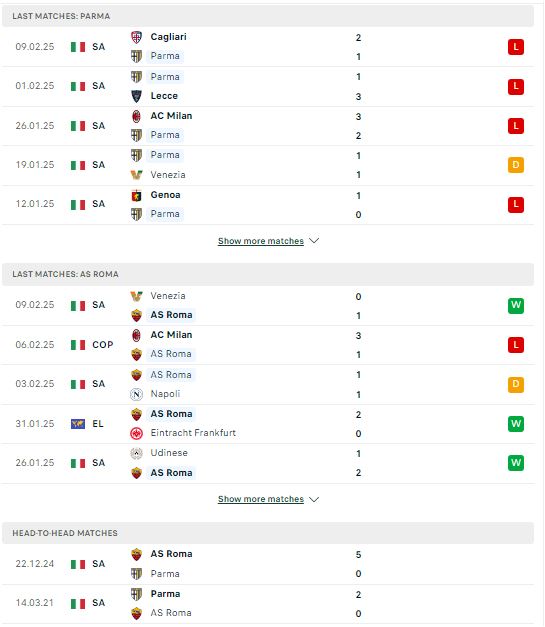Open the 22.12.24 AS Roma 5-0 Parma match
Viewport: 545px width, 627px height.
pos(268,564)
